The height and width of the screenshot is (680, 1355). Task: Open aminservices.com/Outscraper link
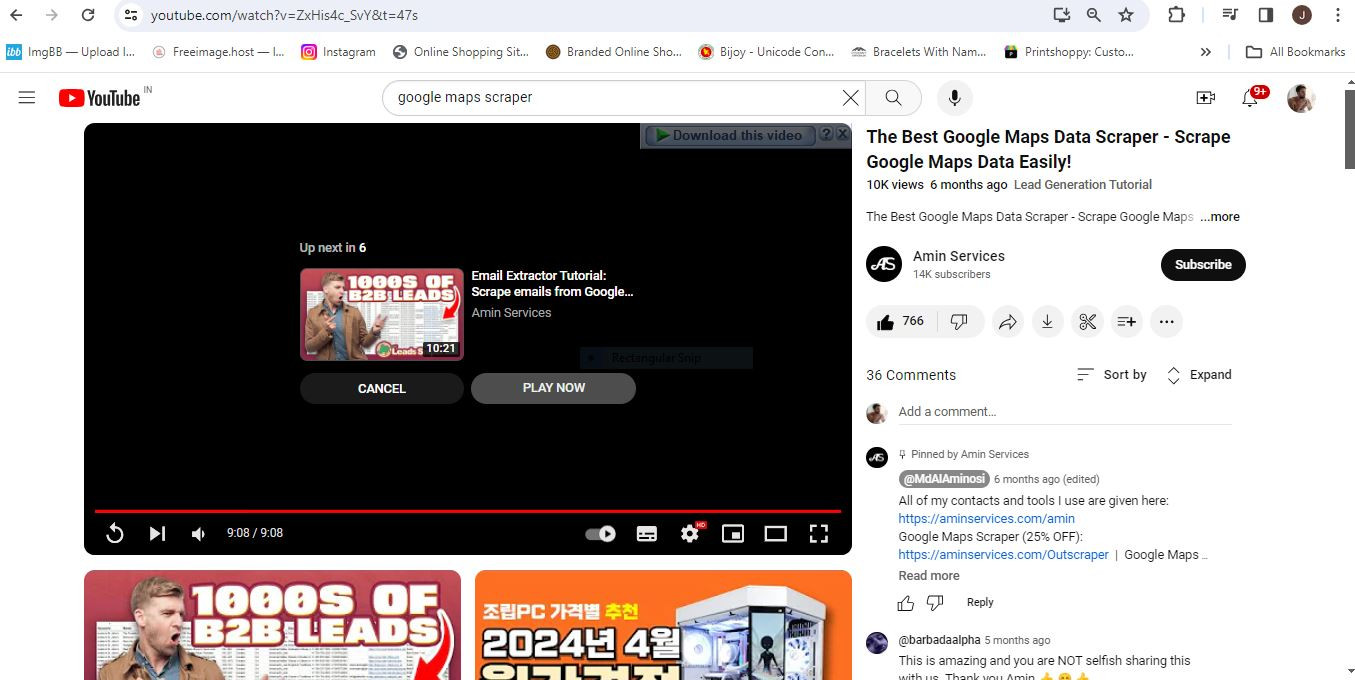(x=1003, y=555)
